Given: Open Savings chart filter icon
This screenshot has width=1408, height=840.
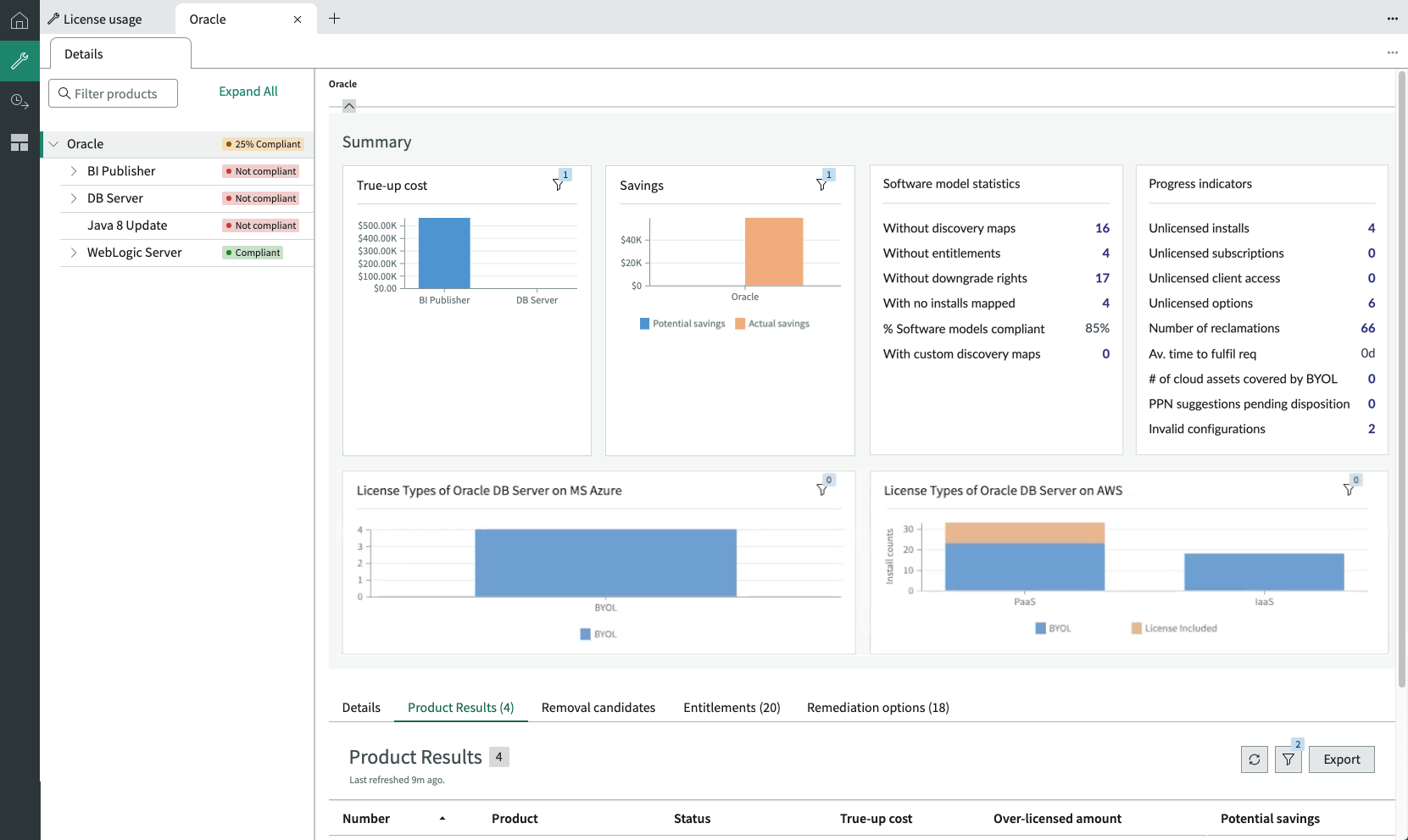Looking at the screenshot, I should [x=821, y=184].
